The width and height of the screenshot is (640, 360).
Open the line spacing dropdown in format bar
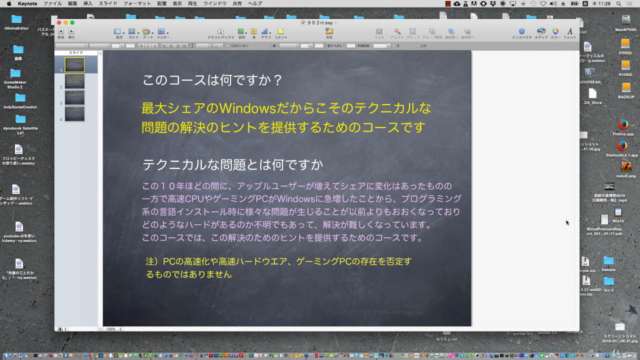click(x=203, y=46)
